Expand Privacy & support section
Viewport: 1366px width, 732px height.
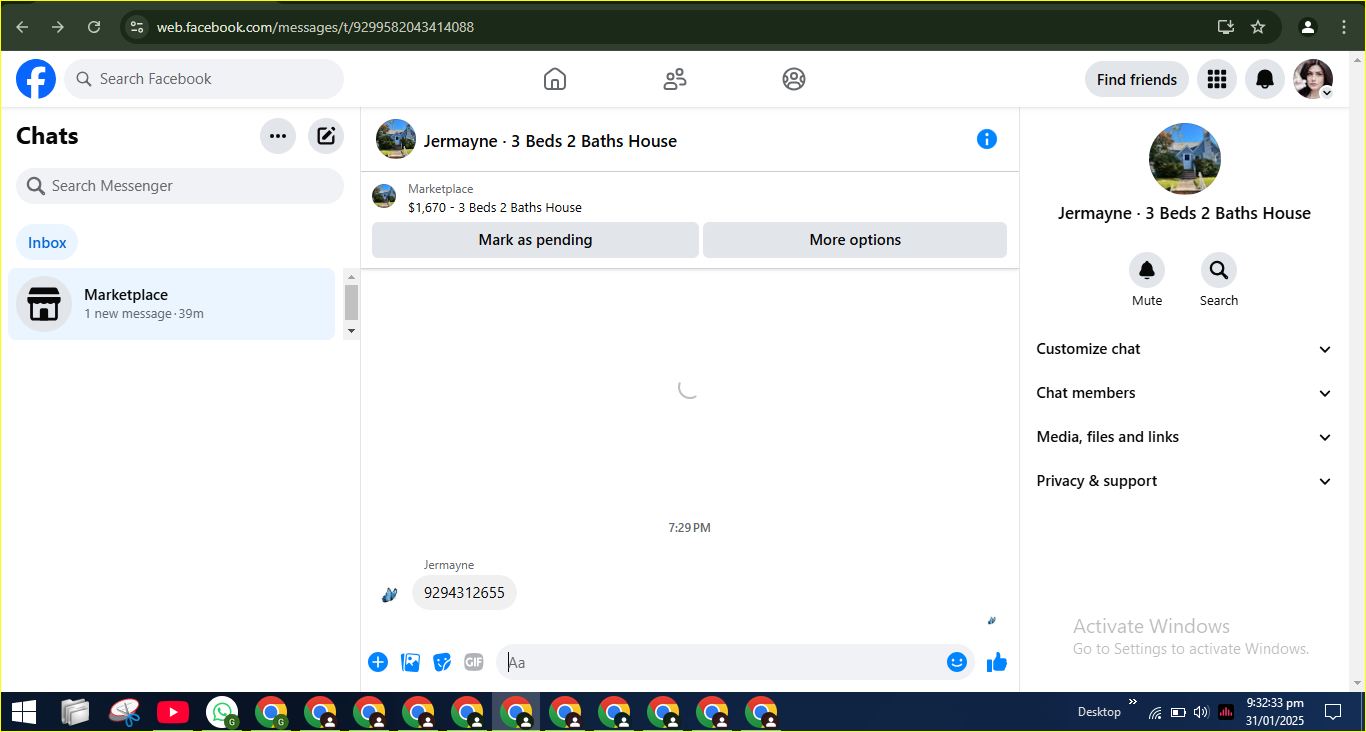[1184, 481]
